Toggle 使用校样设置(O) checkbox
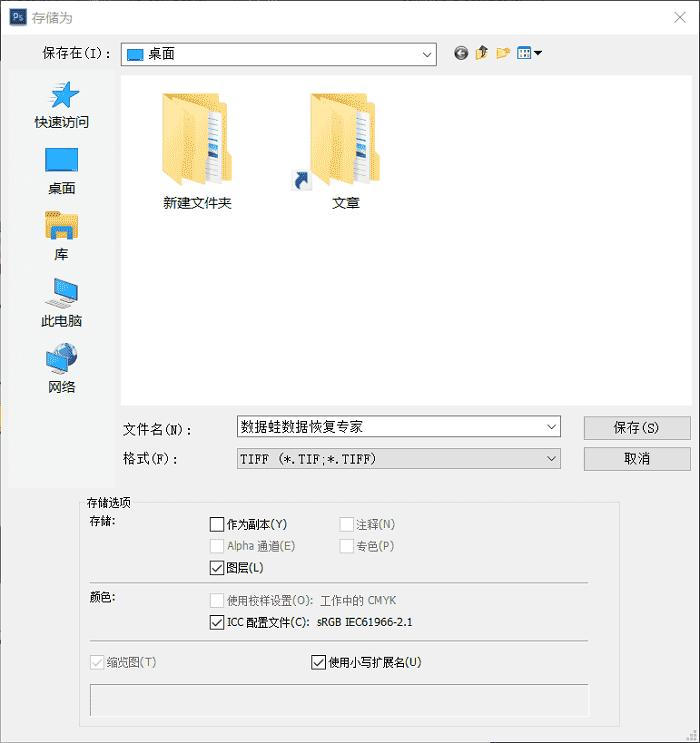This screenshot has height=743, width=700. [x=217, y=600]
